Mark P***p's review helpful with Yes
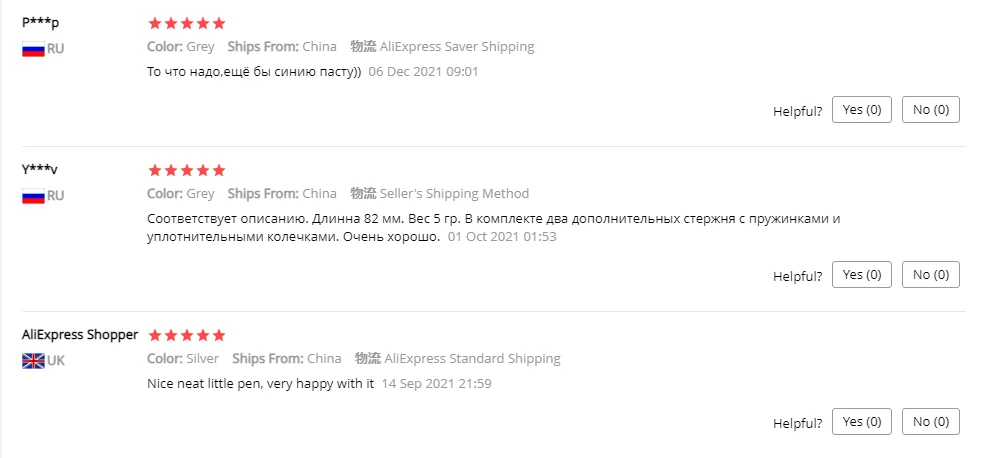Screen dimensions: 986x458 pos(861,110)
